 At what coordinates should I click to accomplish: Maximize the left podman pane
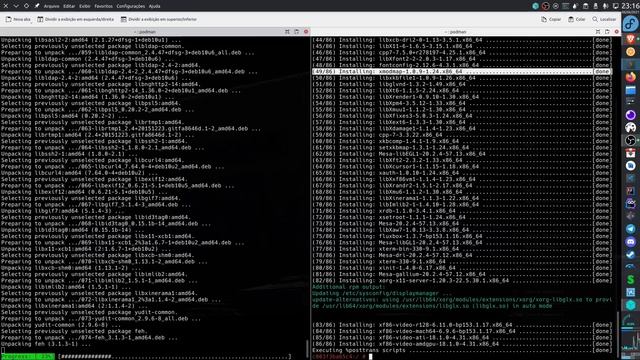point(287,31)
